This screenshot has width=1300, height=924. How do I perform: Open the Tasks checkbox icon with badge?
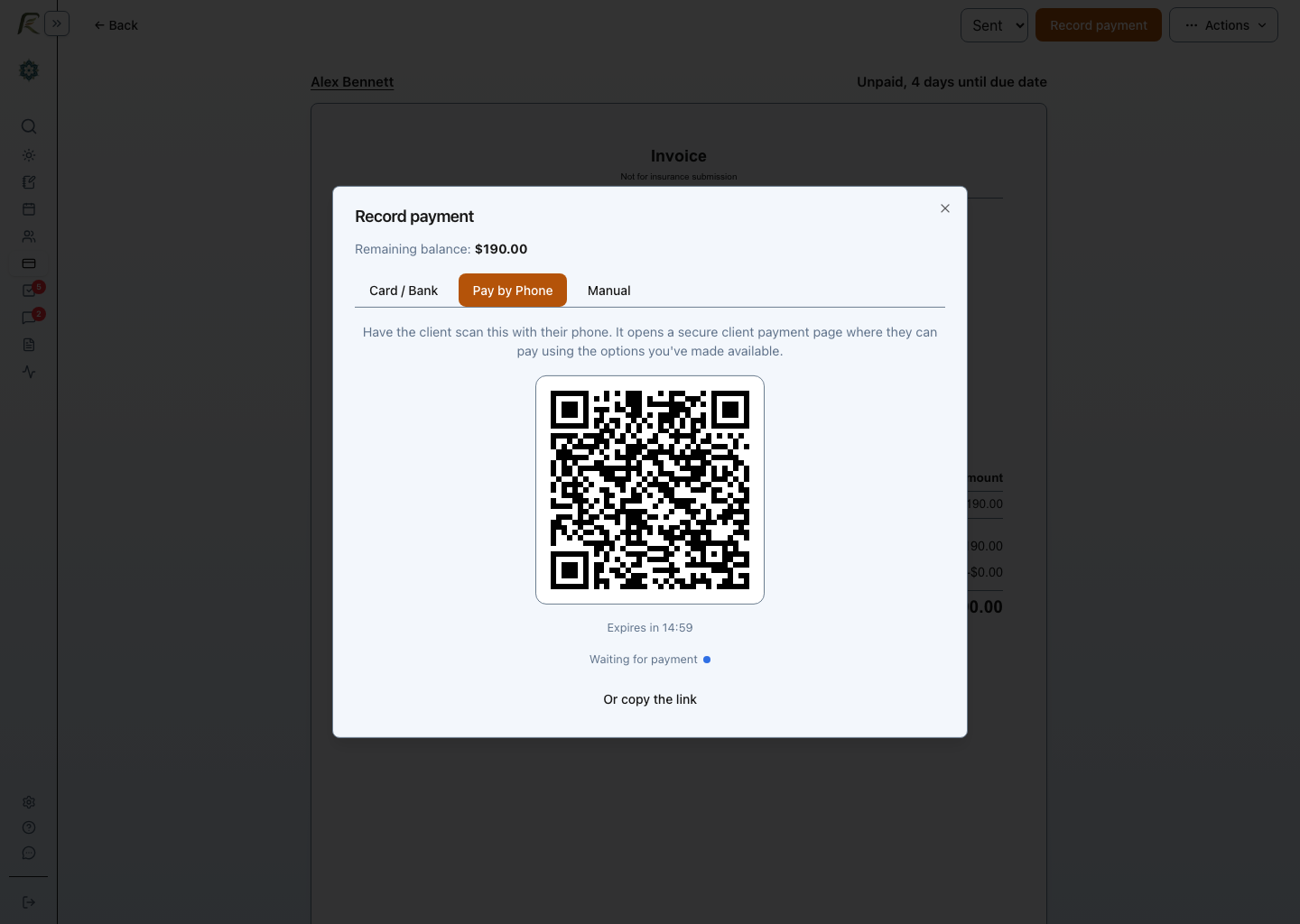click(x=29, y=291)
